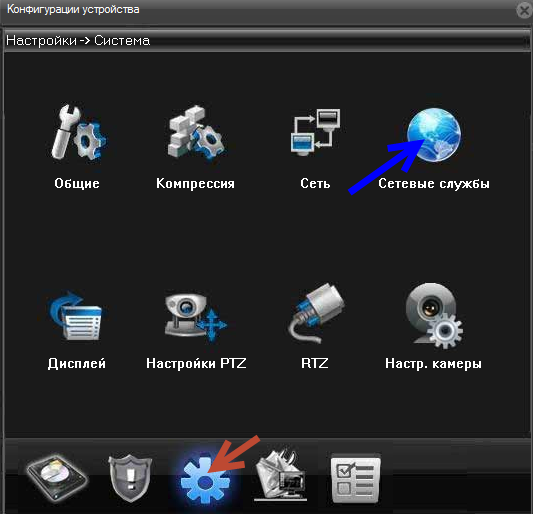
Task: Open the Общие wrench-and-gear icon
Action: pos(79,133)
